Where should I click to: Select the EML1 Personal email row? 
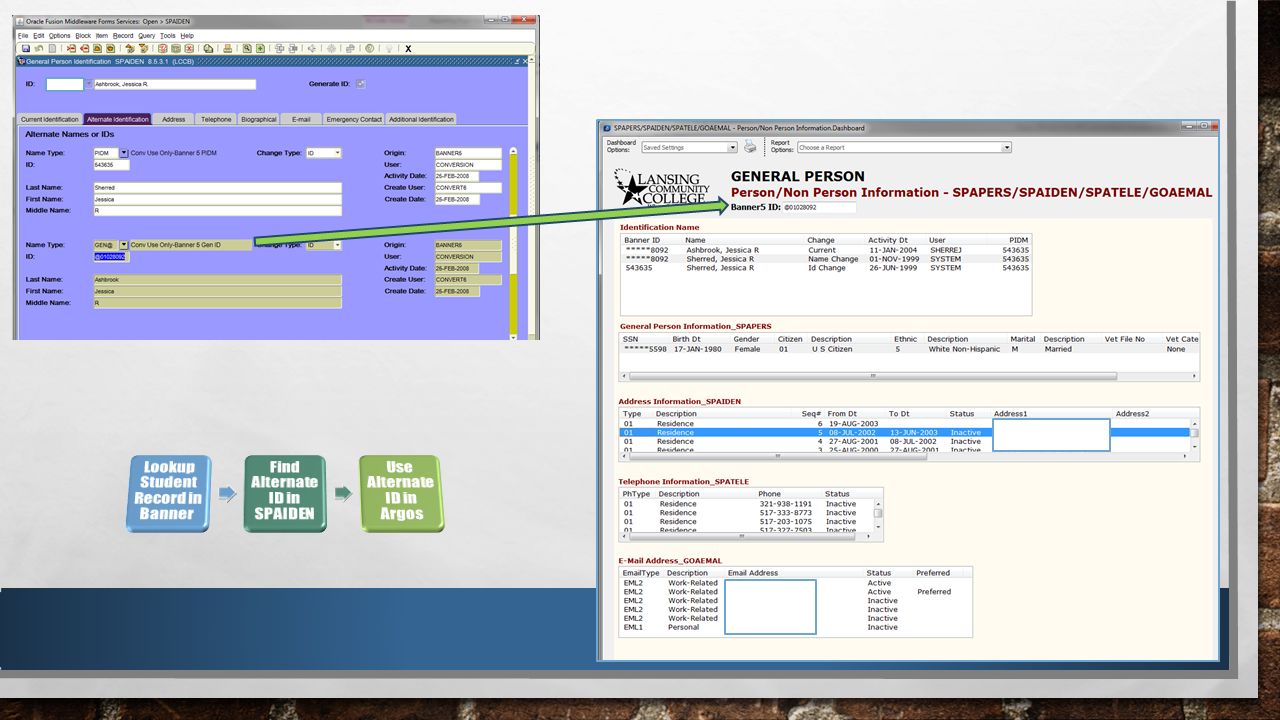click(796, 627)
